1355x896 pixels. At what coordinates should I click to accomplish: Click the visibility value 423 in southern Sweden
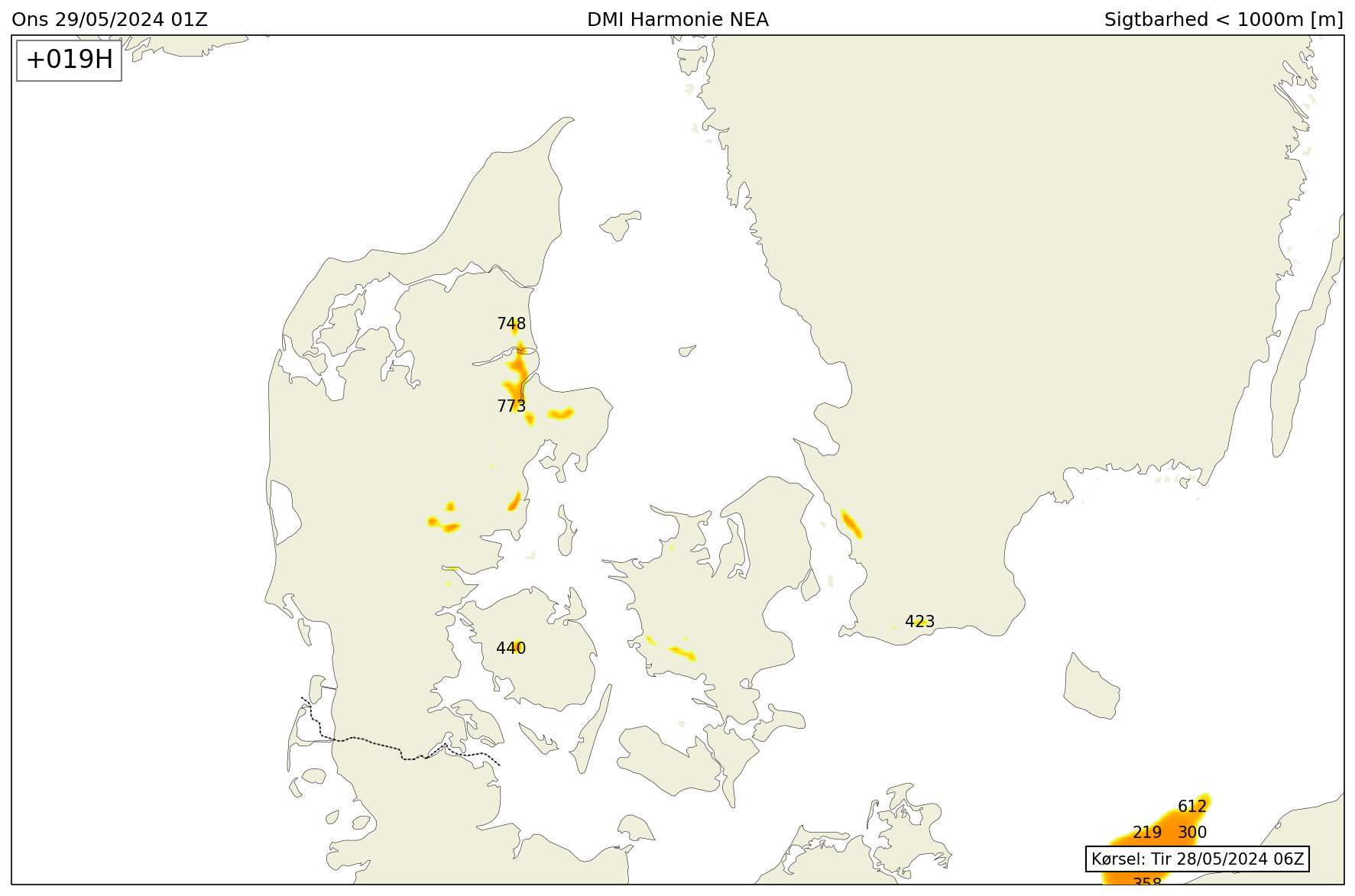919,622
